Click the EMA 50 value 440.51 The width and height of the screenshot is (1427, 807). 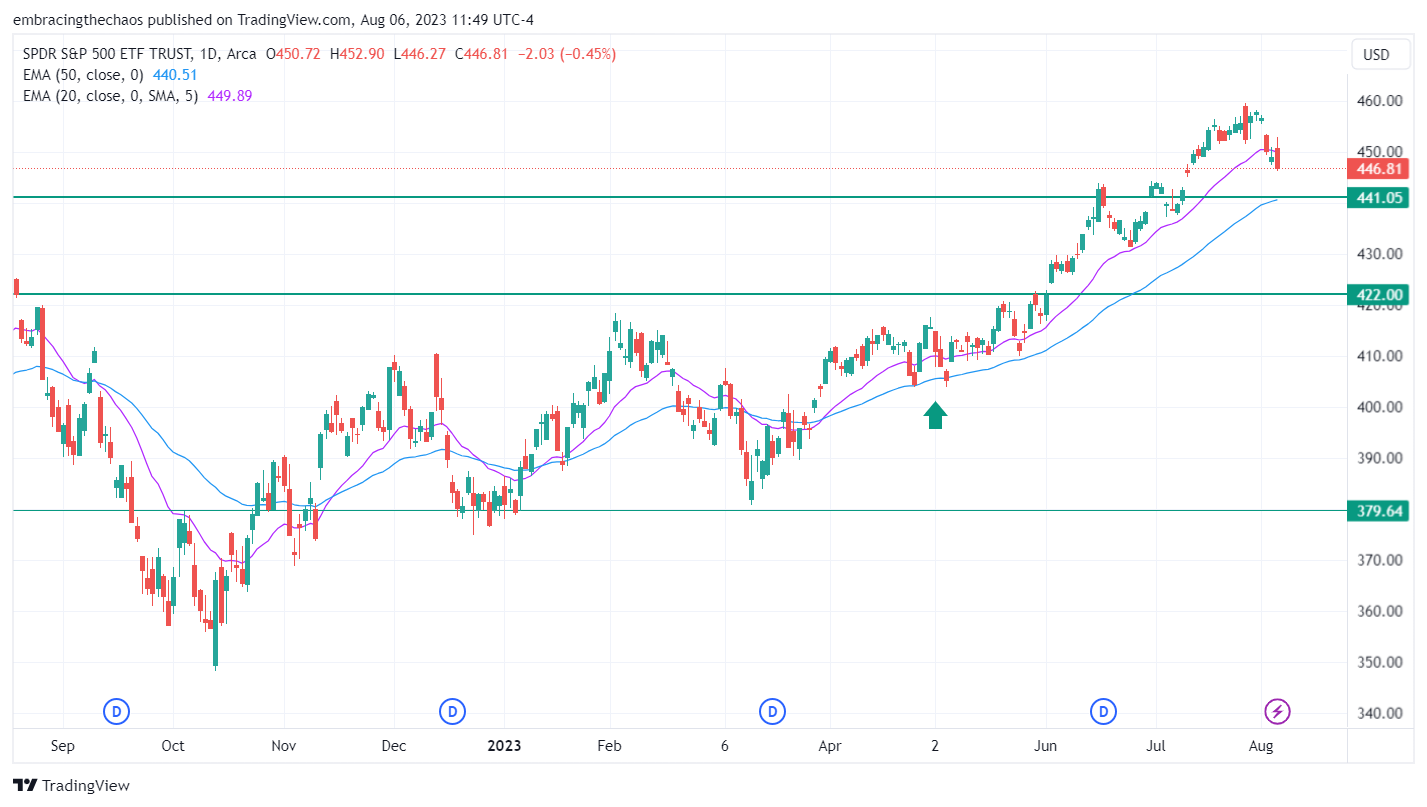click(x=175, y=75)
